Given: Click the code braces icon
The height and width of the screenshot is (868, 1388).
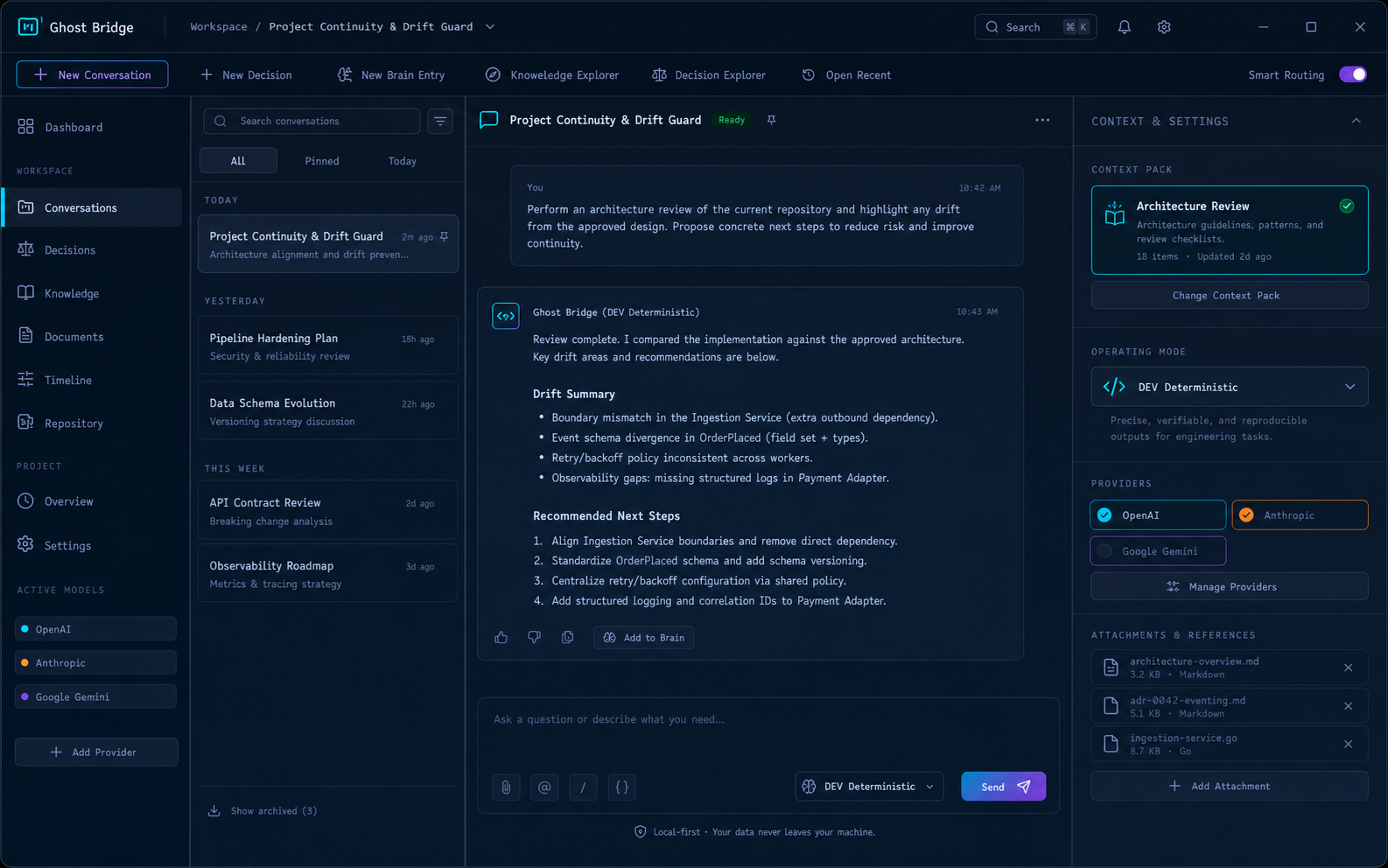Looking at the screenshot, I should (x=621, y=787).
